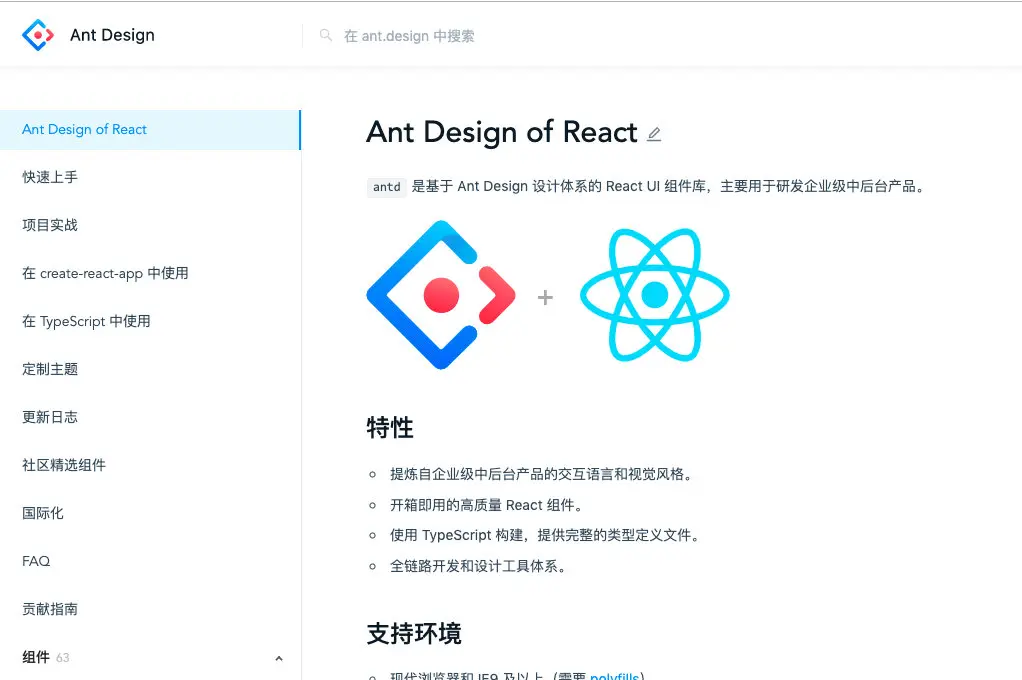Screen dimensions: 1022x680
Task: Click the Ant Design logo icon in header
Action: (38, 35)
